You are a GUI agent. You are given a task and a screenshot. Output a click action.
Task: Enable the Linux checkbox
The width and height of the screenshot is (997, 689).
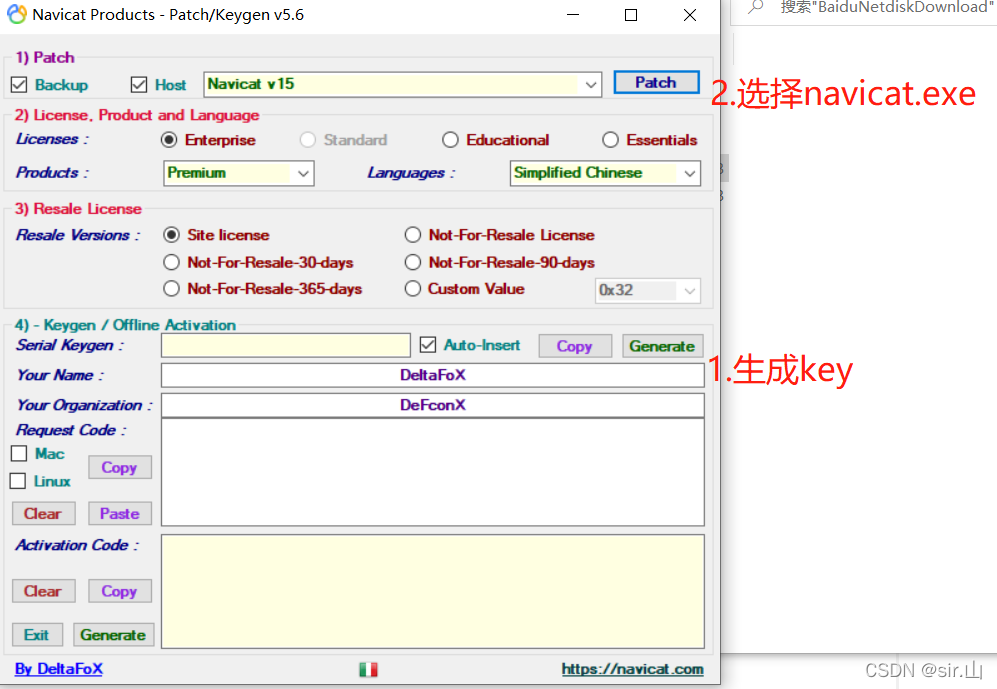[18, 481]
